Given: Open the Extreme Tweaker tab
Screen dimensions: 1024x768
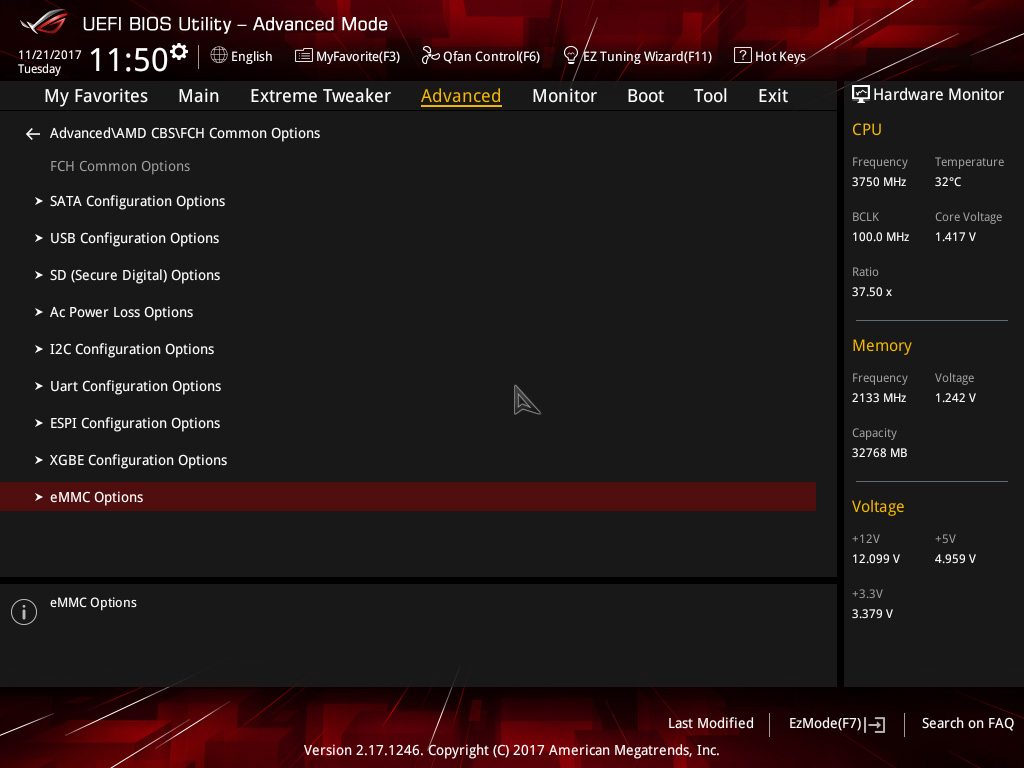Looking at the screenshot, I should pos(321,96).
